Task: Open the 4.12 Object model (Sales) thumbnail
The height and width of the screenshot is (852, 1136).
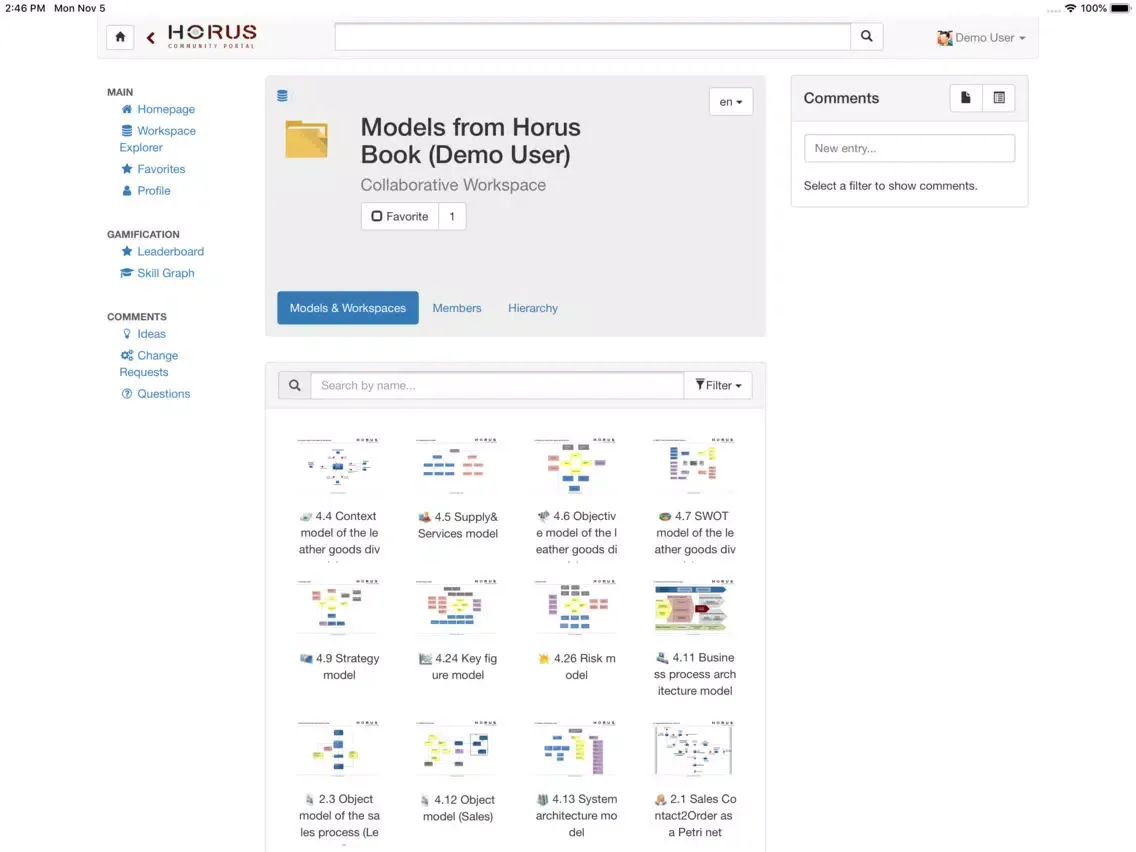Action: (x=456, y=748)
